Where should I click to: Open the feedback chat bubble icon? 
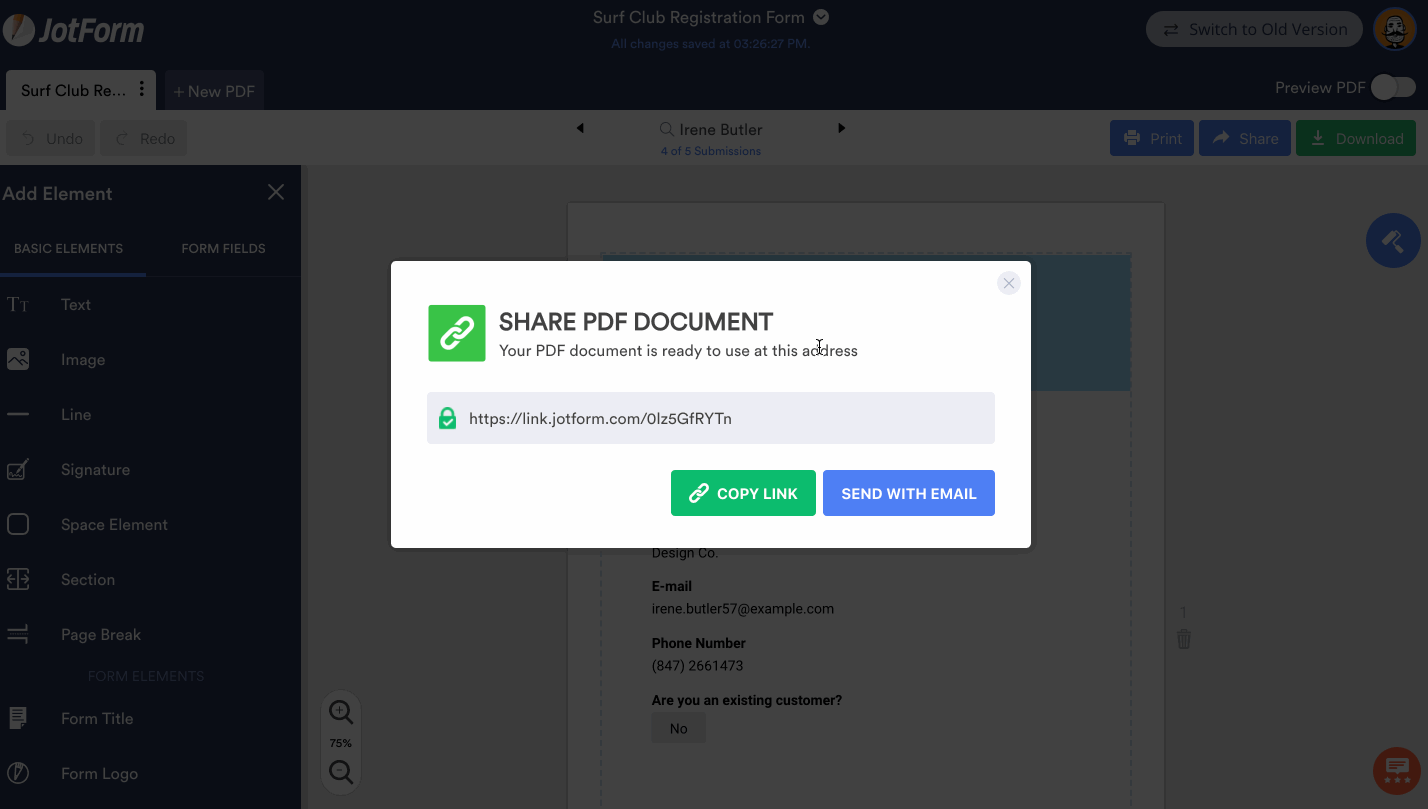click(1397, 772)
